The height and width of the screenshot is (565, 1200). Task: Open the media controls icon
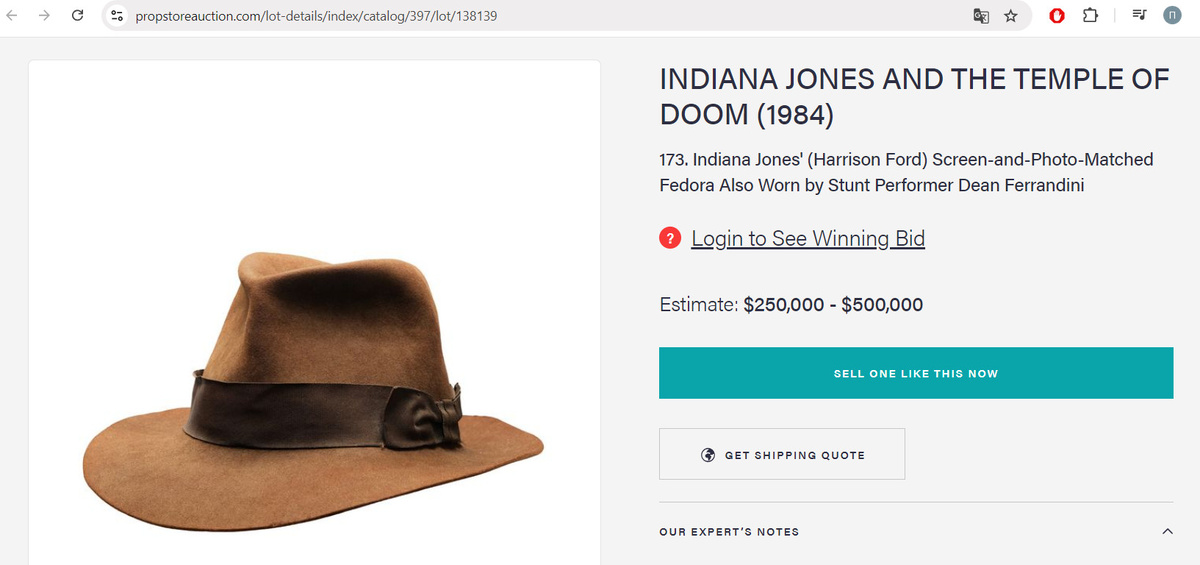(1139, 16)
